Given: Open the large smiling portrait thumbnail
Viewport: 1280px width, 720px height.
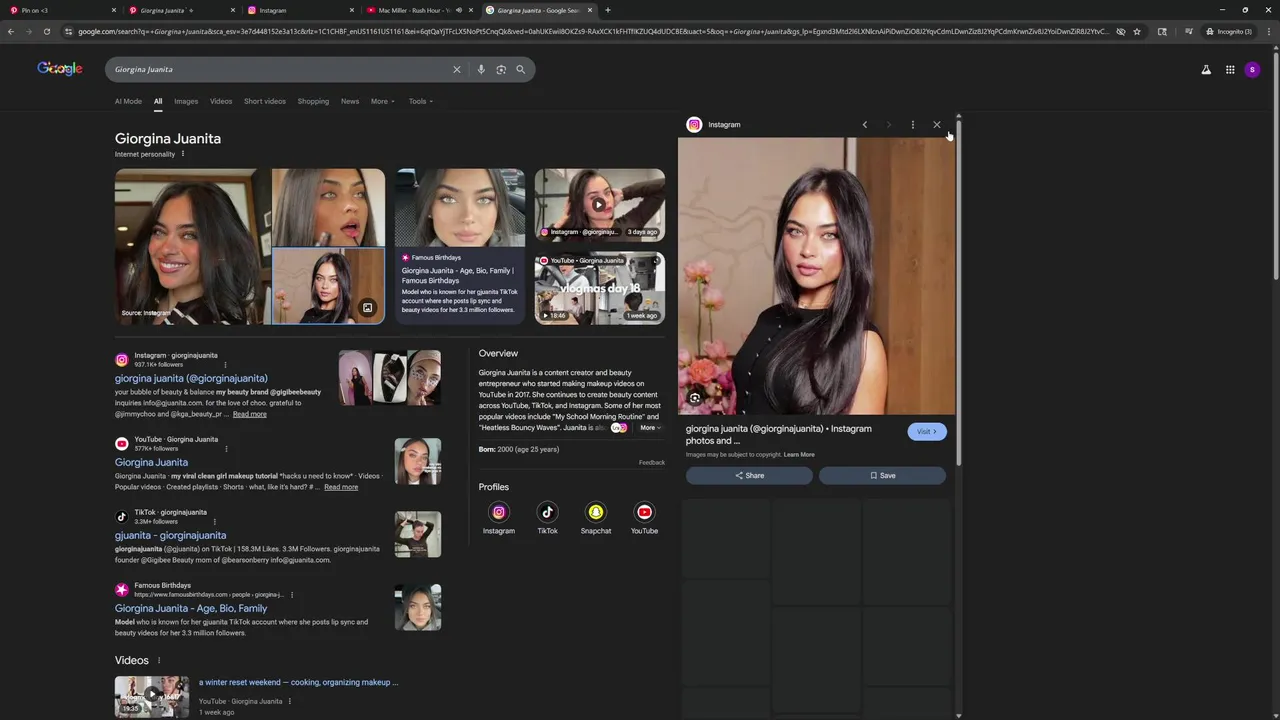Looking at the screenshot, I should point(192,246).
